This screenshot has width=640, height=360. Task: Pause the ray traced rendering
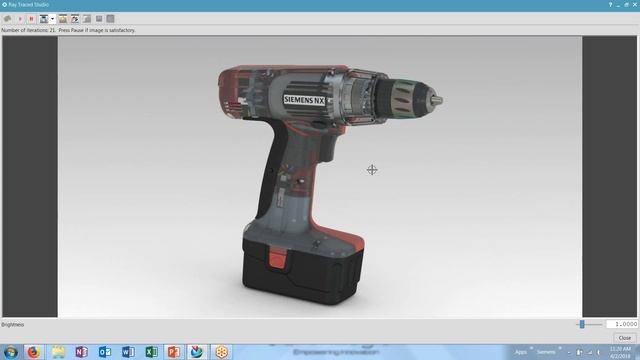pos(31,19)
